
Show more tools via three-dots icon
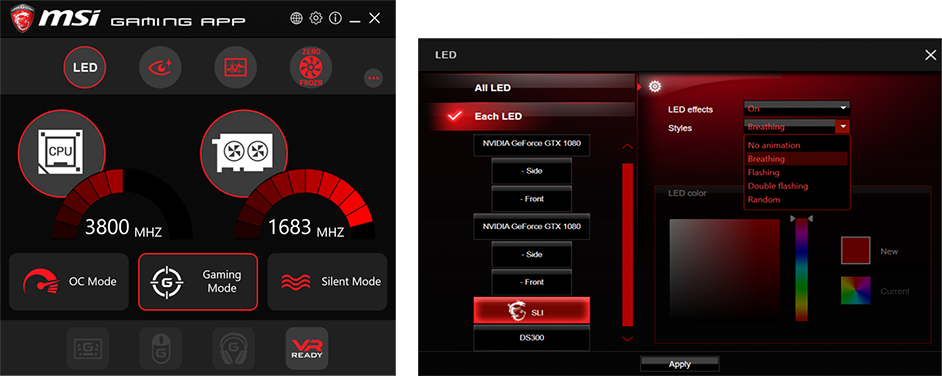click(373, 78)
